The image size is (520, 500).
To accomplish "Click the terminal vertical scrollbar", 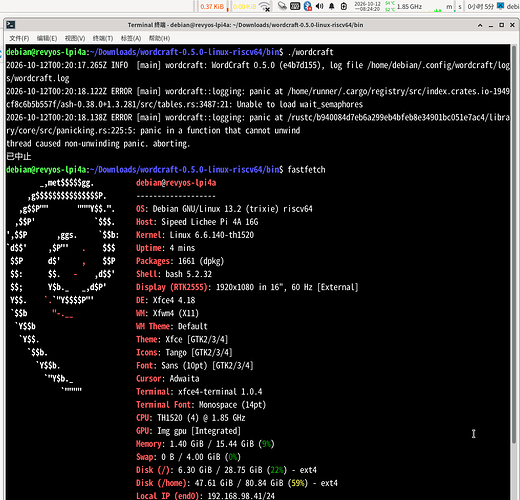I will [514, 245].
